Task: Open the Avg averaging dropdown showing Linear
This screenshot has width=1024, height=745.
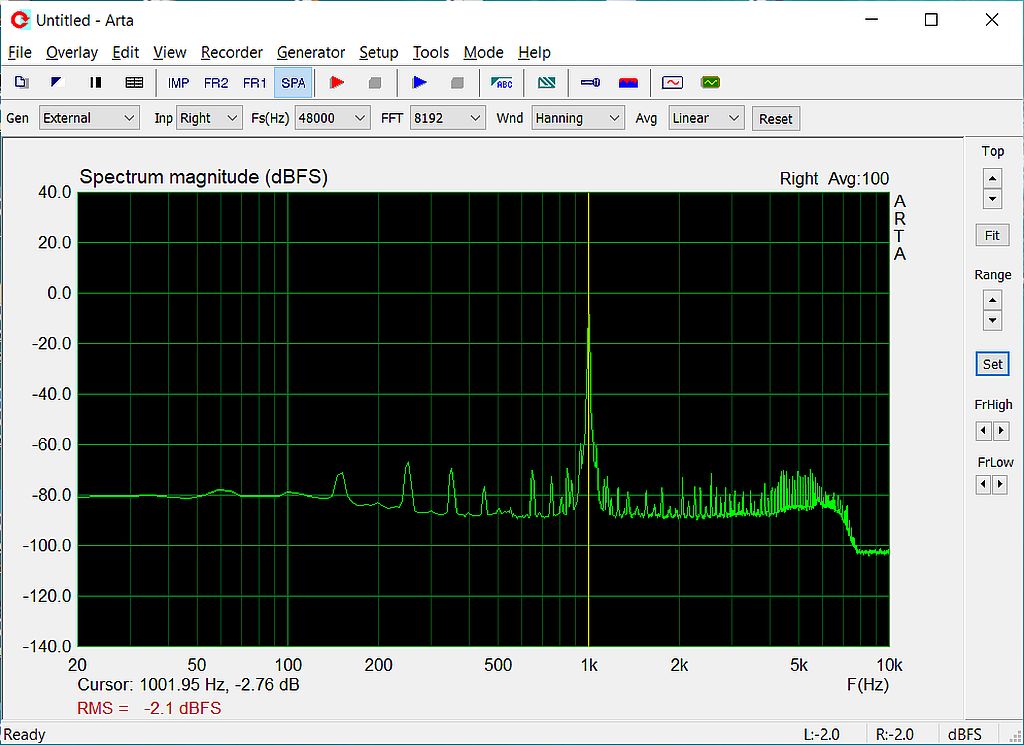Action: tap(707, 118)
